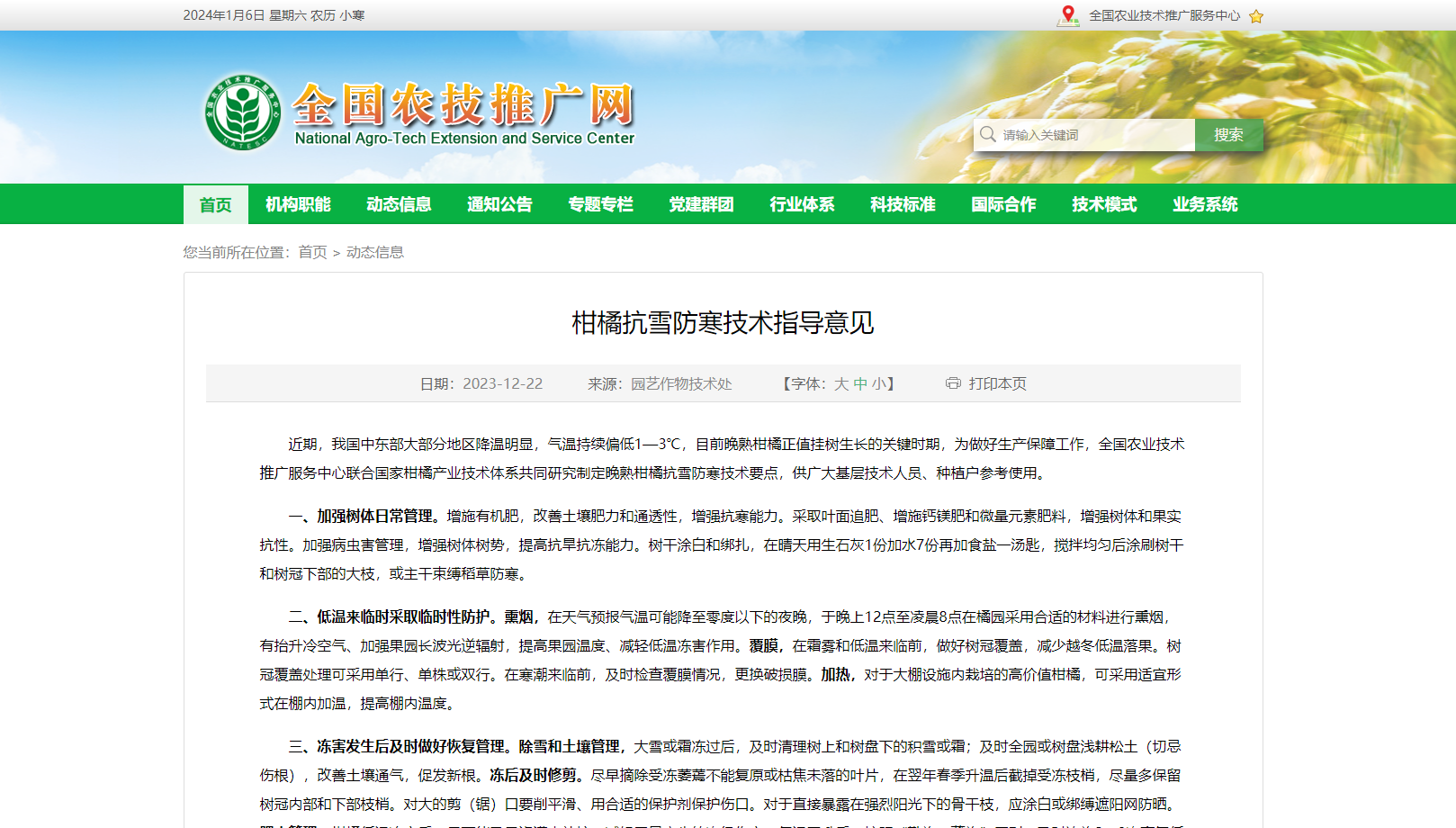Switch to the 通知公告 section
This screenshot has height=828, width=1456.
500,204
